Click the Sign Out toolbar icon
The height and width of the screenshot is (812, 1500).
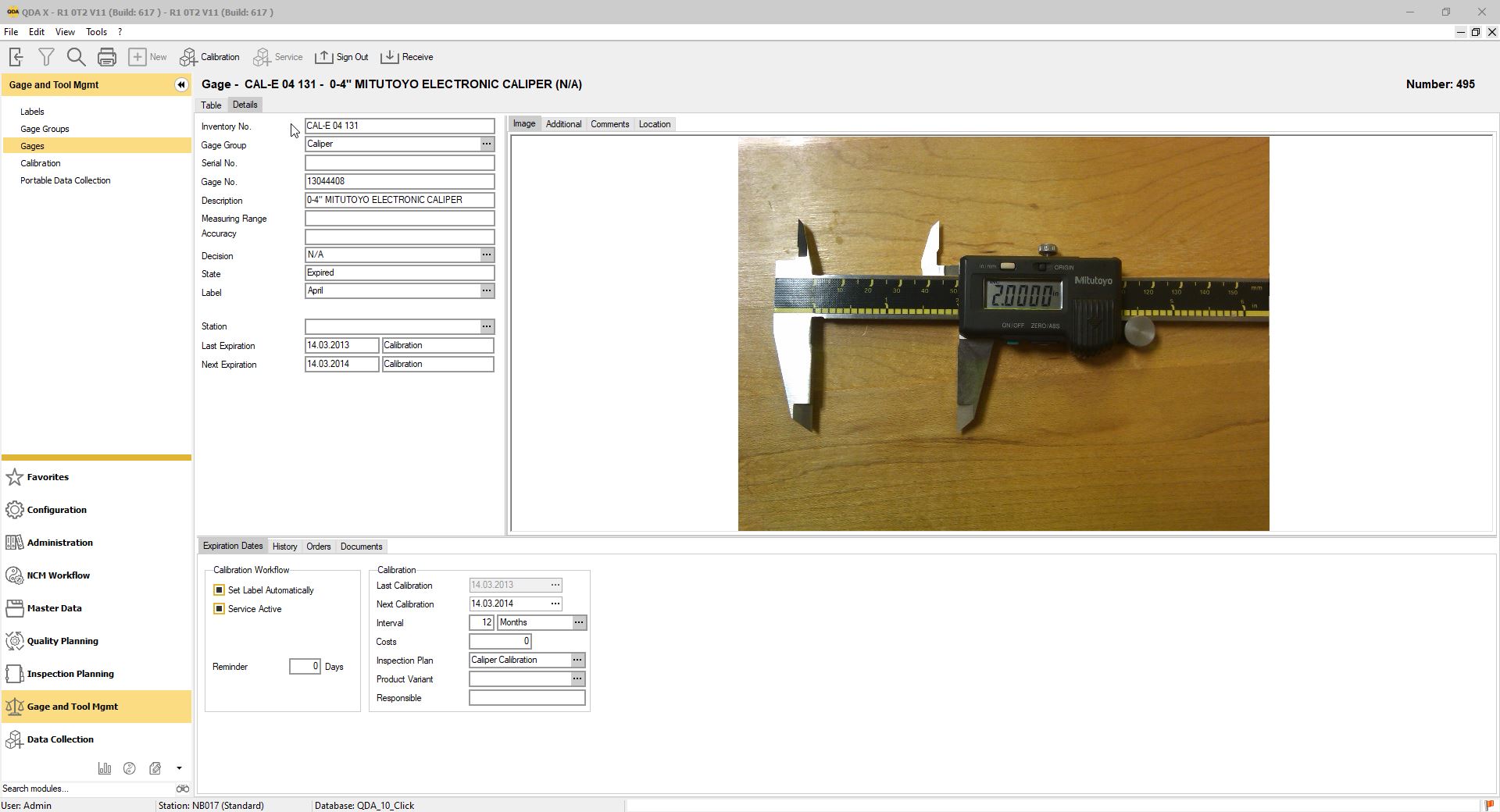(x=341, y=56)
